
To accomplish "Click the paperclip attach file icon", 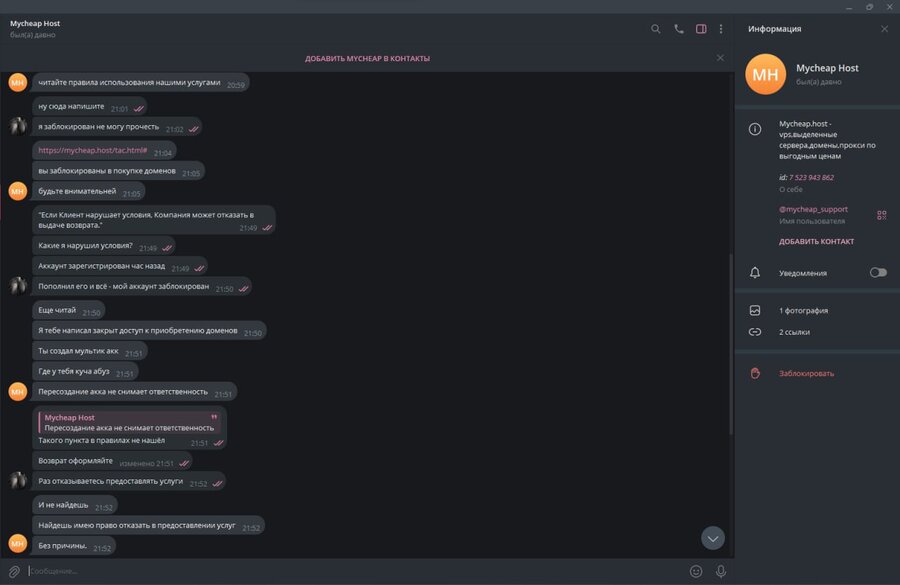I will point(15,571).
